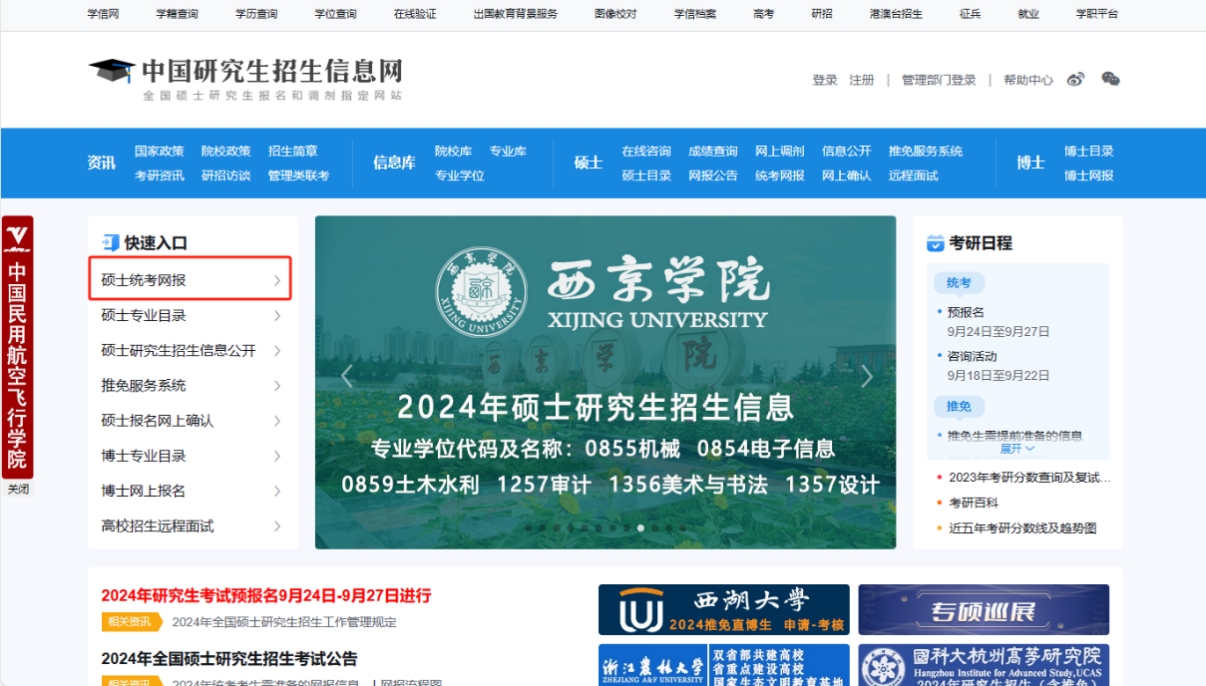The height and width of the screenshot is (686, 1206).
Task: Click the WeChat icon in header
Action: [x=1110, y=80]
